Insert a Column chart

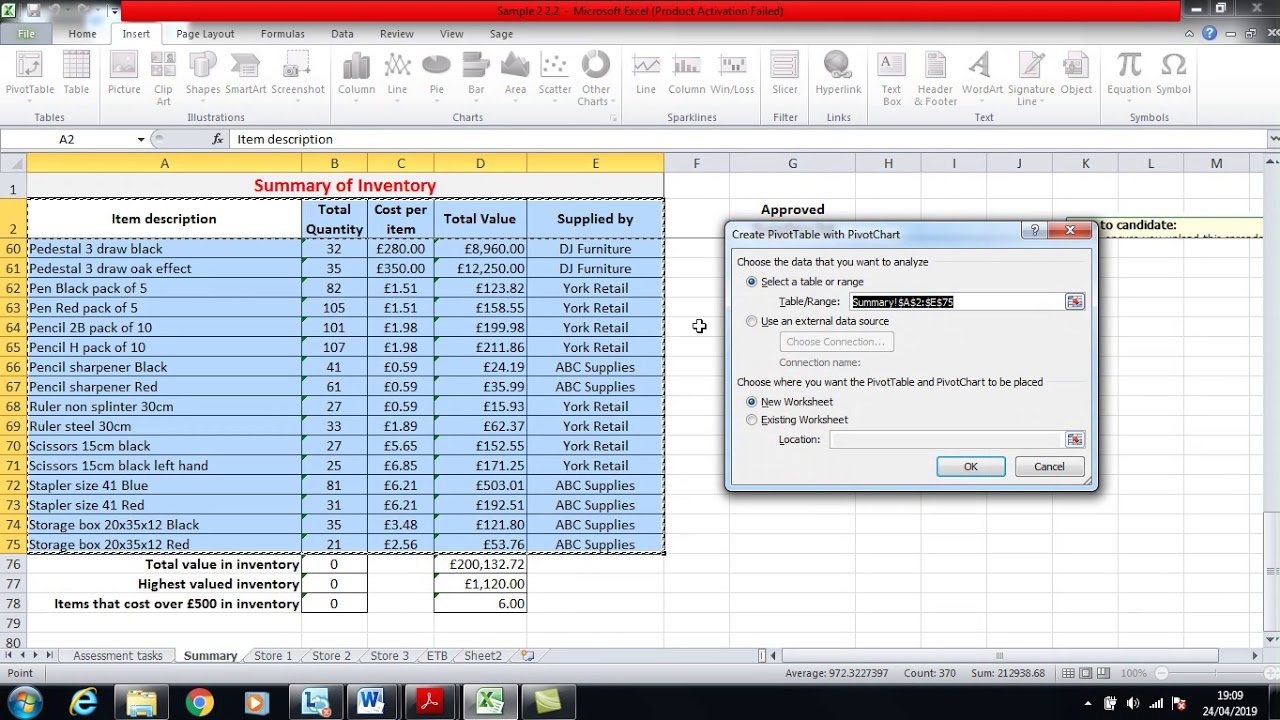356,78
